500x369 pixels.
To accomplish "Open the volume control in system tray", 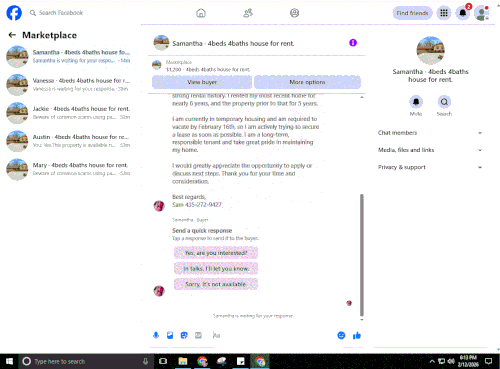I will coord(451,361).
